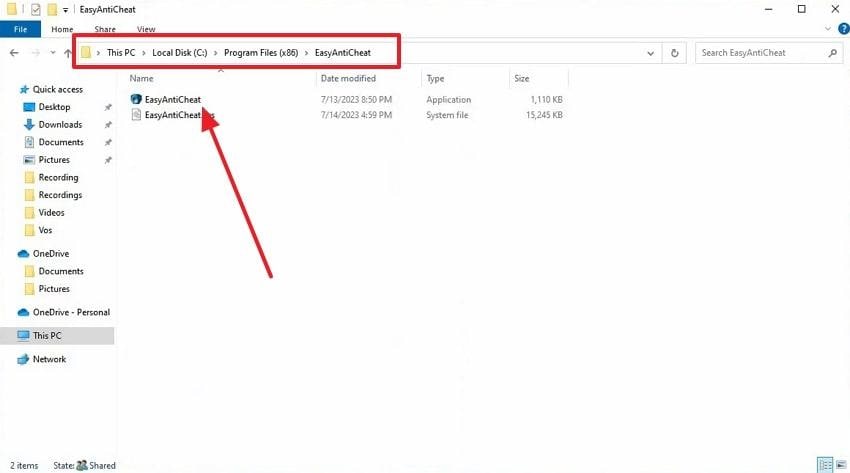Click This PC in the address bar
This screenshot has width=850, height=473.
point(121,53)
